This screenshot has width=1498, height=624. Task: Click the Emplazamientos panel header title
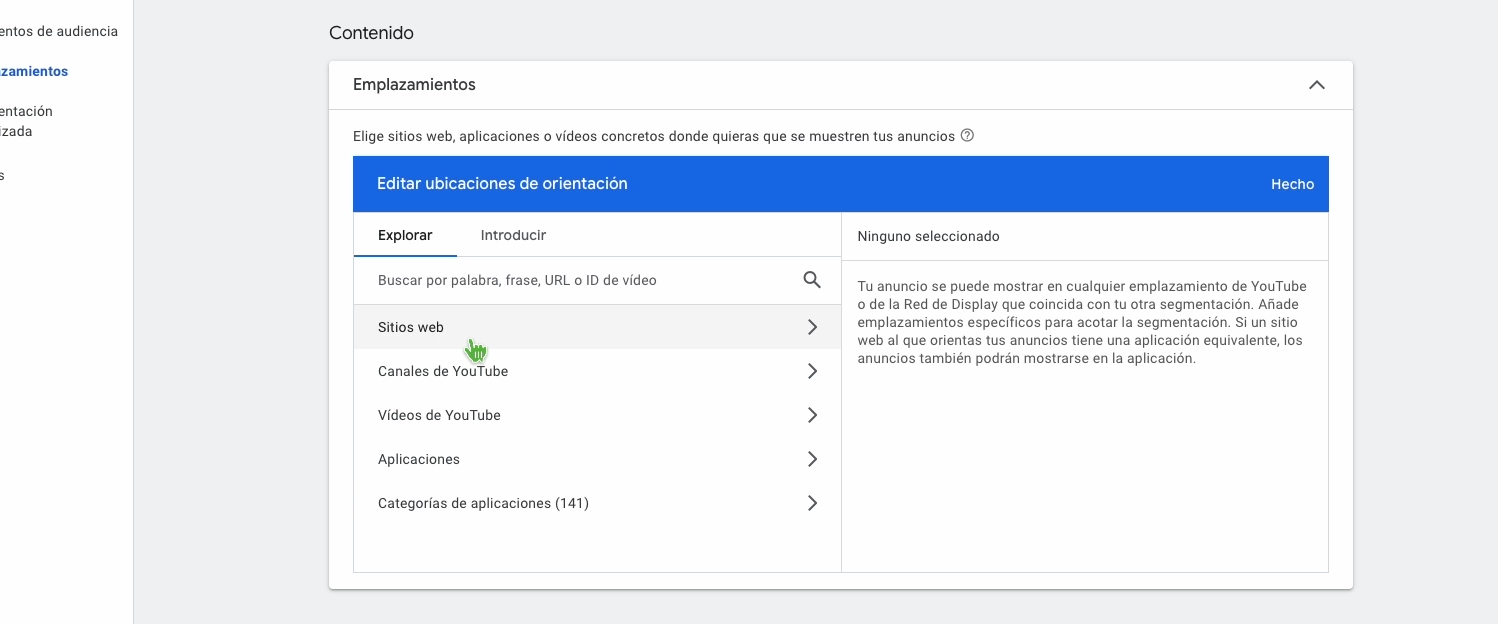(x=414, y=85)
